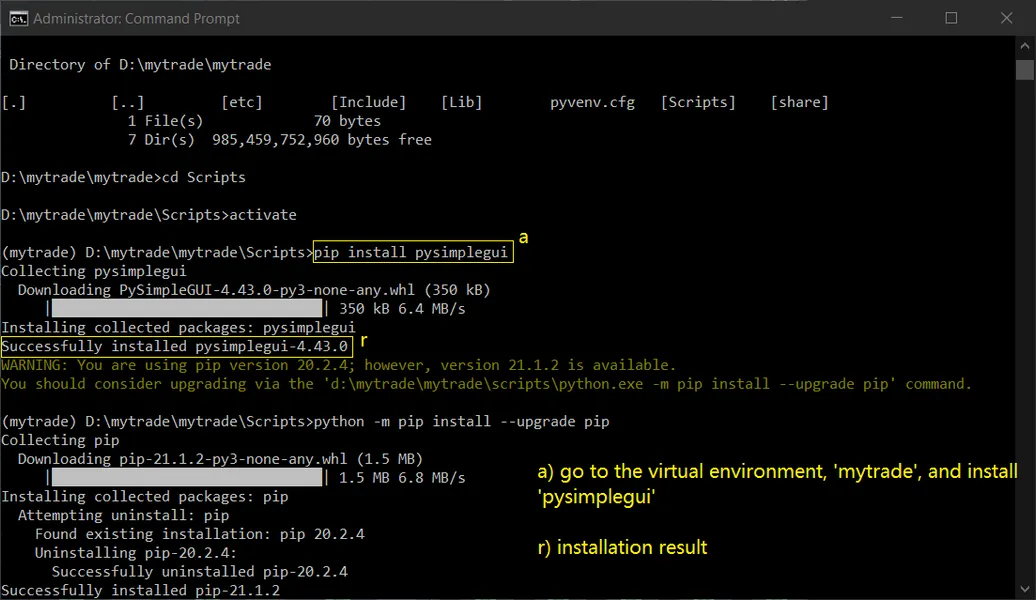Select the pyvenv.cfg file entry
The image size is (1036, 600).
[592, 101]
